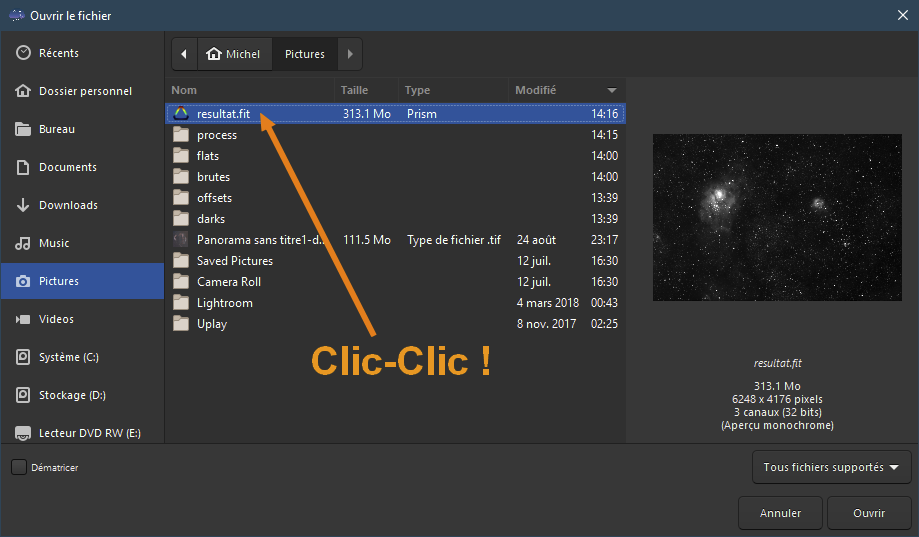Click the Uplay folder icon

[181, 324]
